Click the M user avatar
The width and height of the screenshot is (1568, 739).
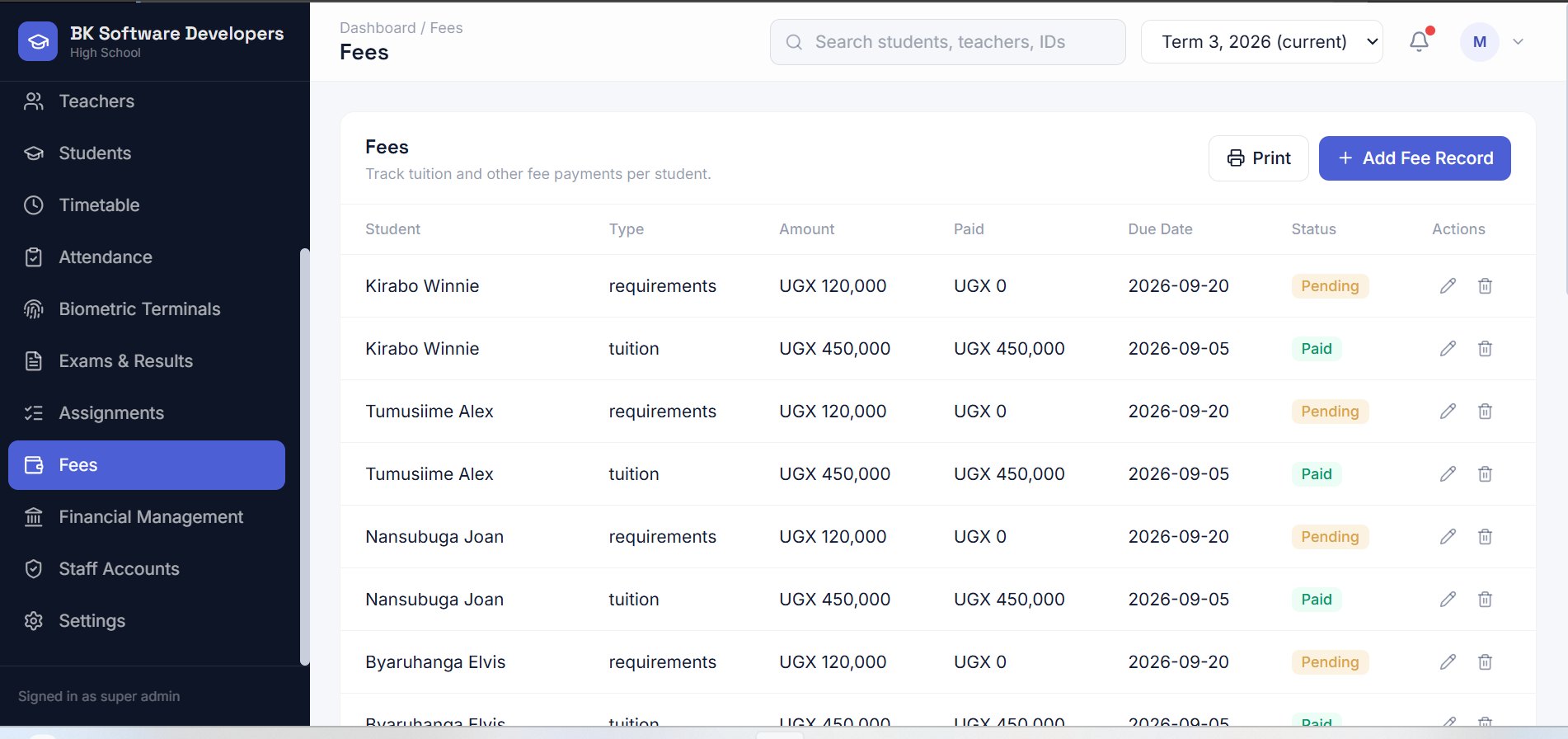click(1480, 42)
